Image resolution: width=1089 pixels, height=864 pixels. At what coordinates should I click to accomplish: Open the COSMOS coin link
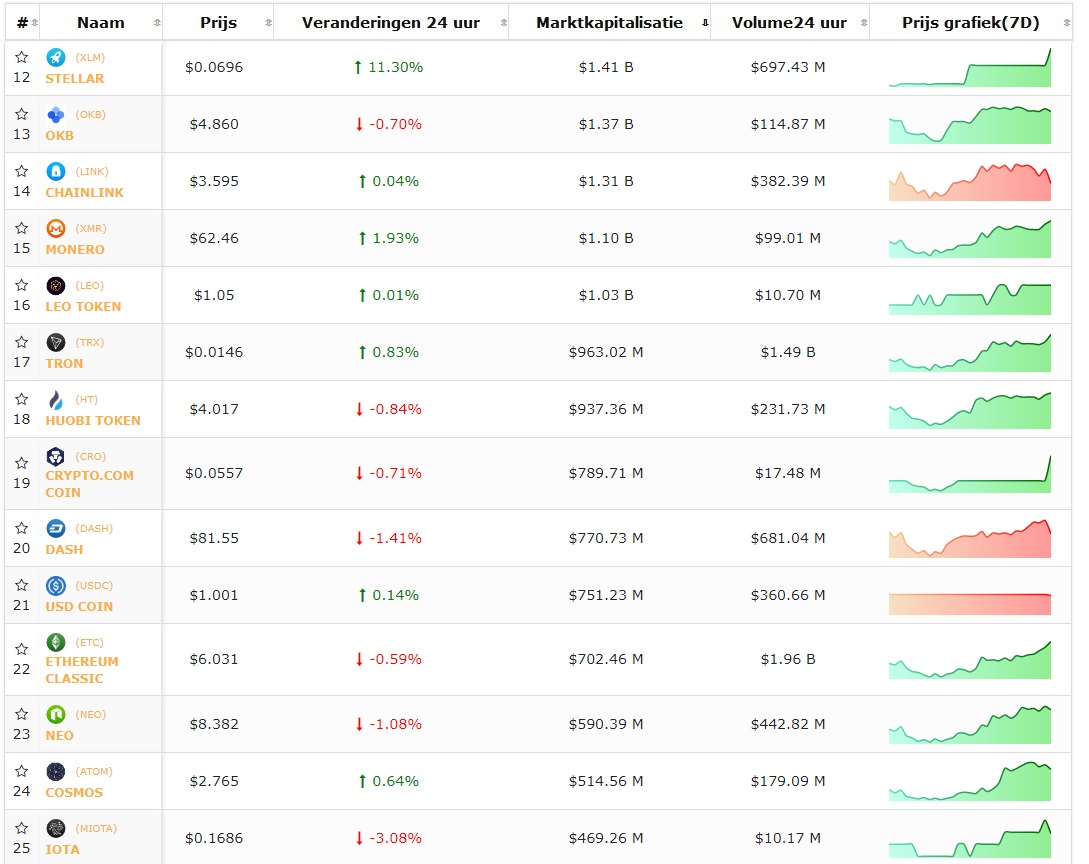click(74, 792)
